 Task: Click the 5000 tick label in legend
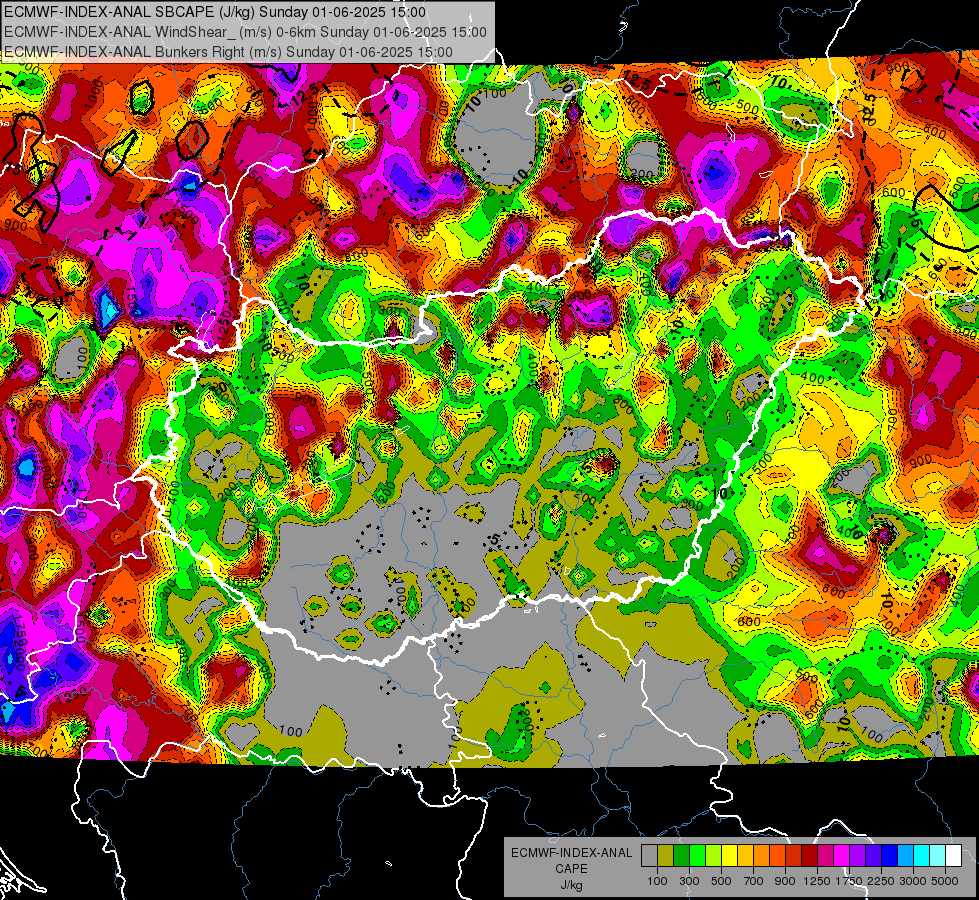coord(945,881)
